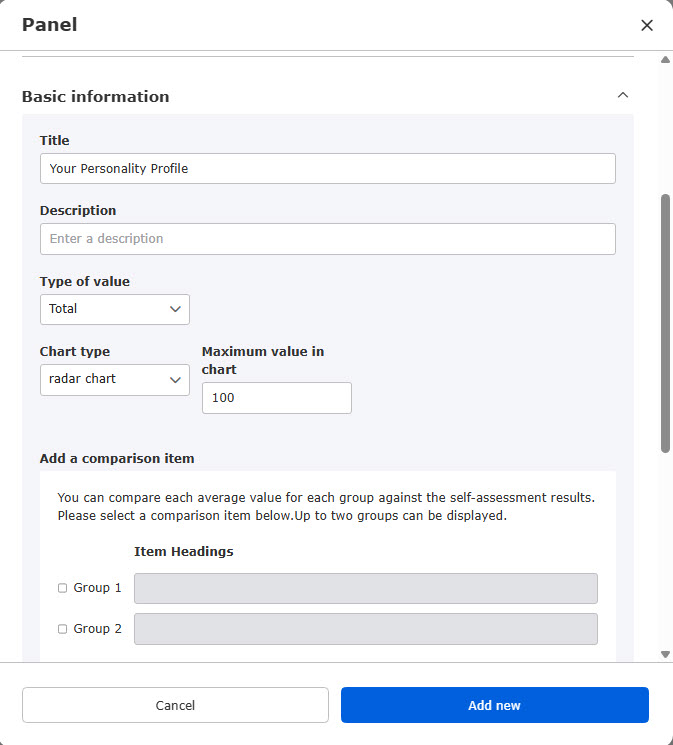Click the scrollbar down arrow
This screenshot has width=673, height=745.
pyautogui.click(x=666, y=654)
